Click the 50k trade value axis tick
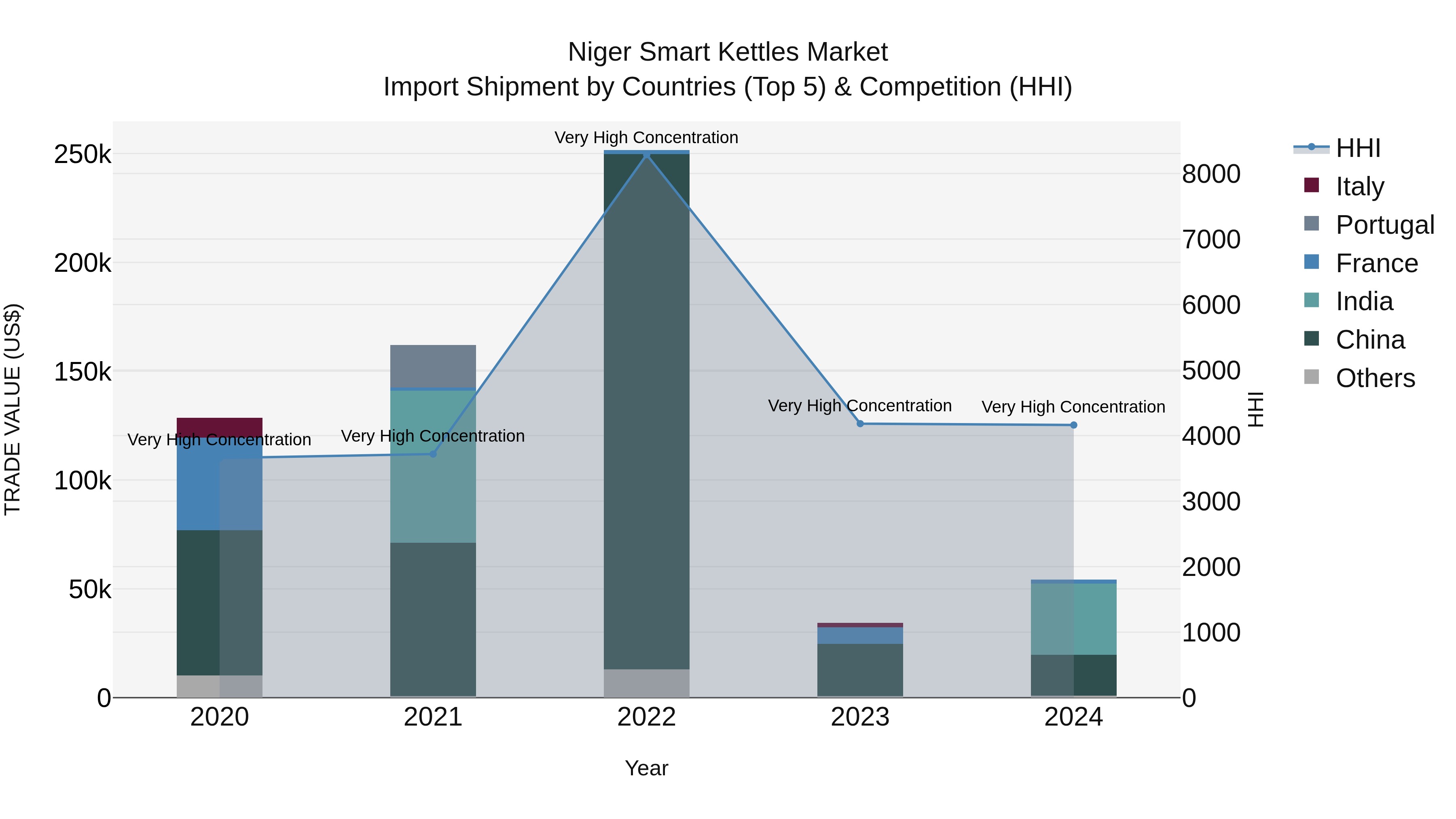Viewport: 1456px width, 819px height. click(x=90, y=590)
